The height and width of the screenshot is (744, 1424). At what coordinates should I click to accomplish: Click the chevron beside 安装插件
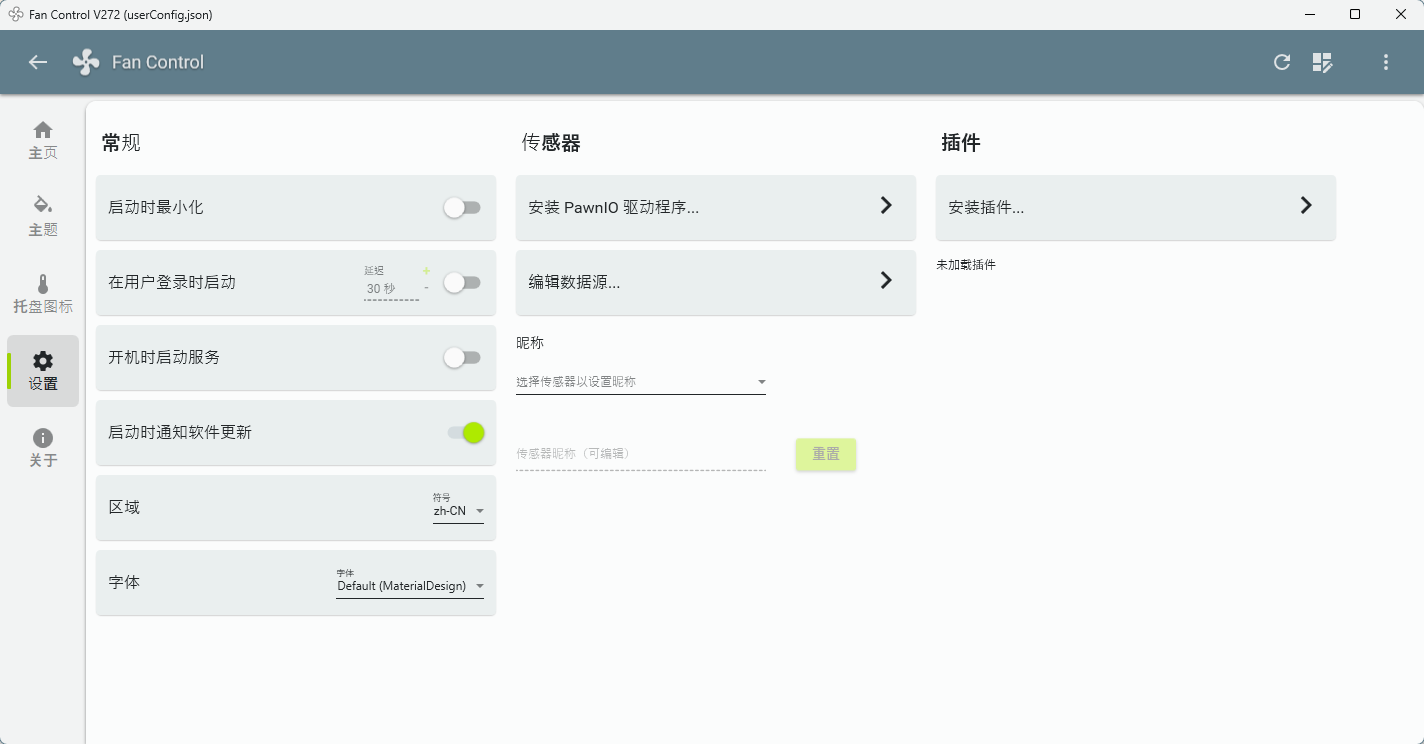[x=1306, y=205]
